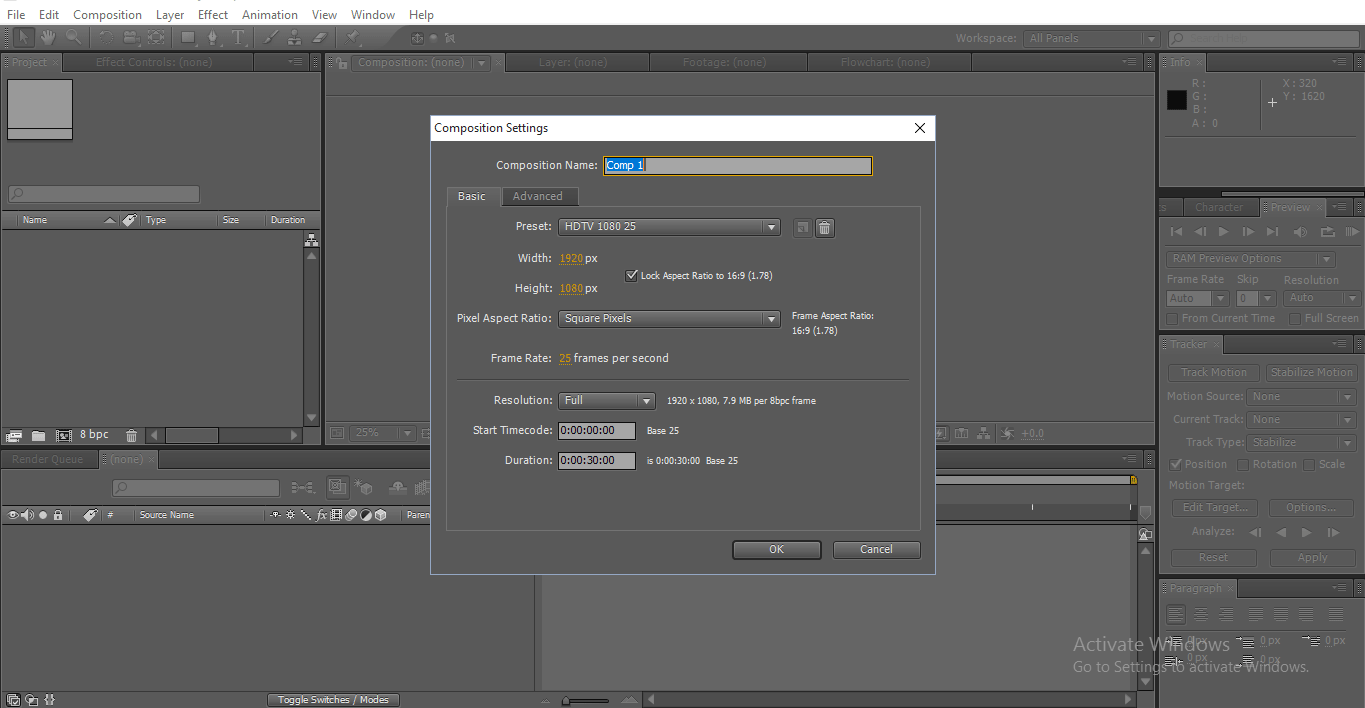1365x708 pixels.
Task: Select the Pen tool
Action: [213, 38]
